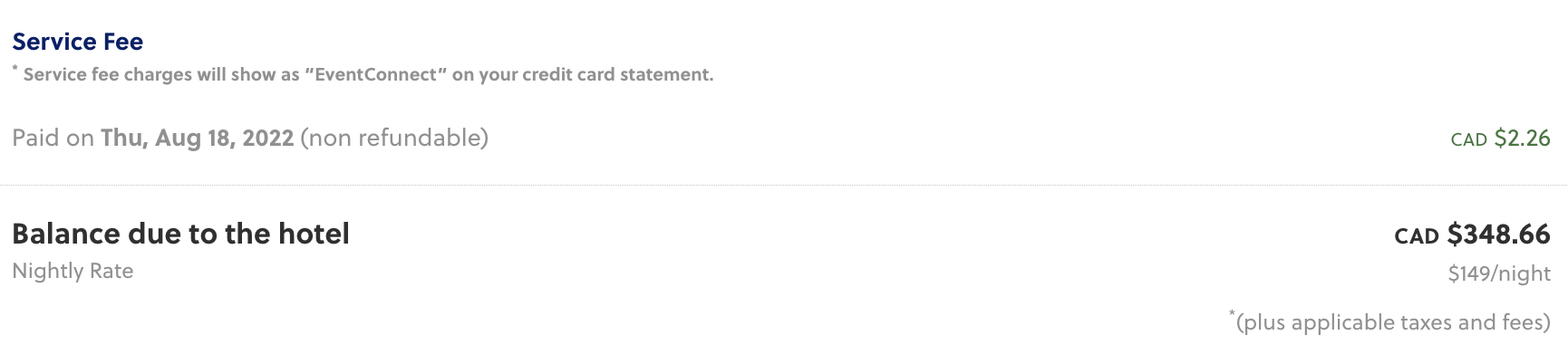This screenshot has height=364, width=1568.
Task: Click the "(plus applicable taxes and fees)" note
Action: tap(1393, 322)
